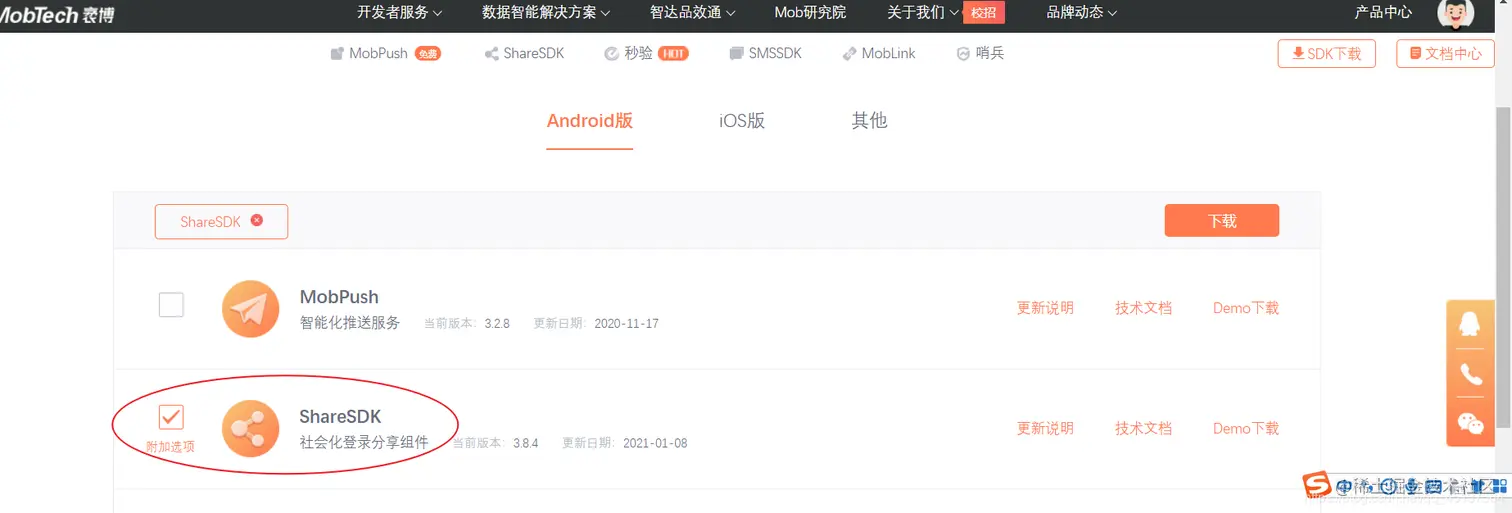The height and width of the screenshot is (513, 1512).
Task: Uncheck the ShareSDK checkbox
Action: click(x=171, y=417)
